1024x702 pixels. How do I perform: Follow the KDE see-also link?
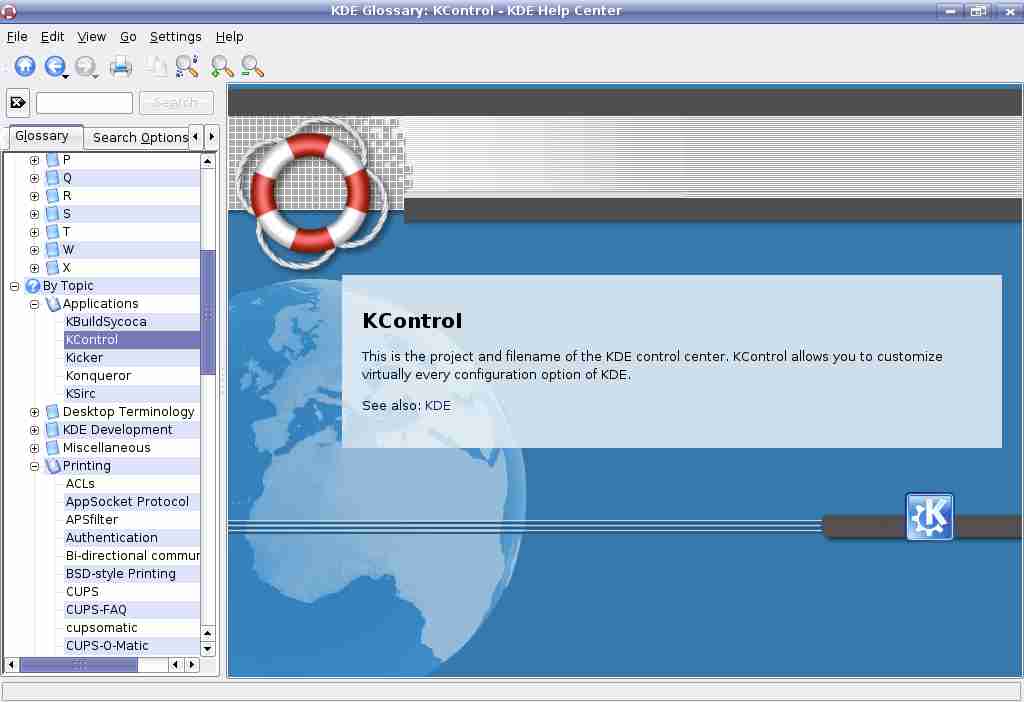tap(438, 406)
